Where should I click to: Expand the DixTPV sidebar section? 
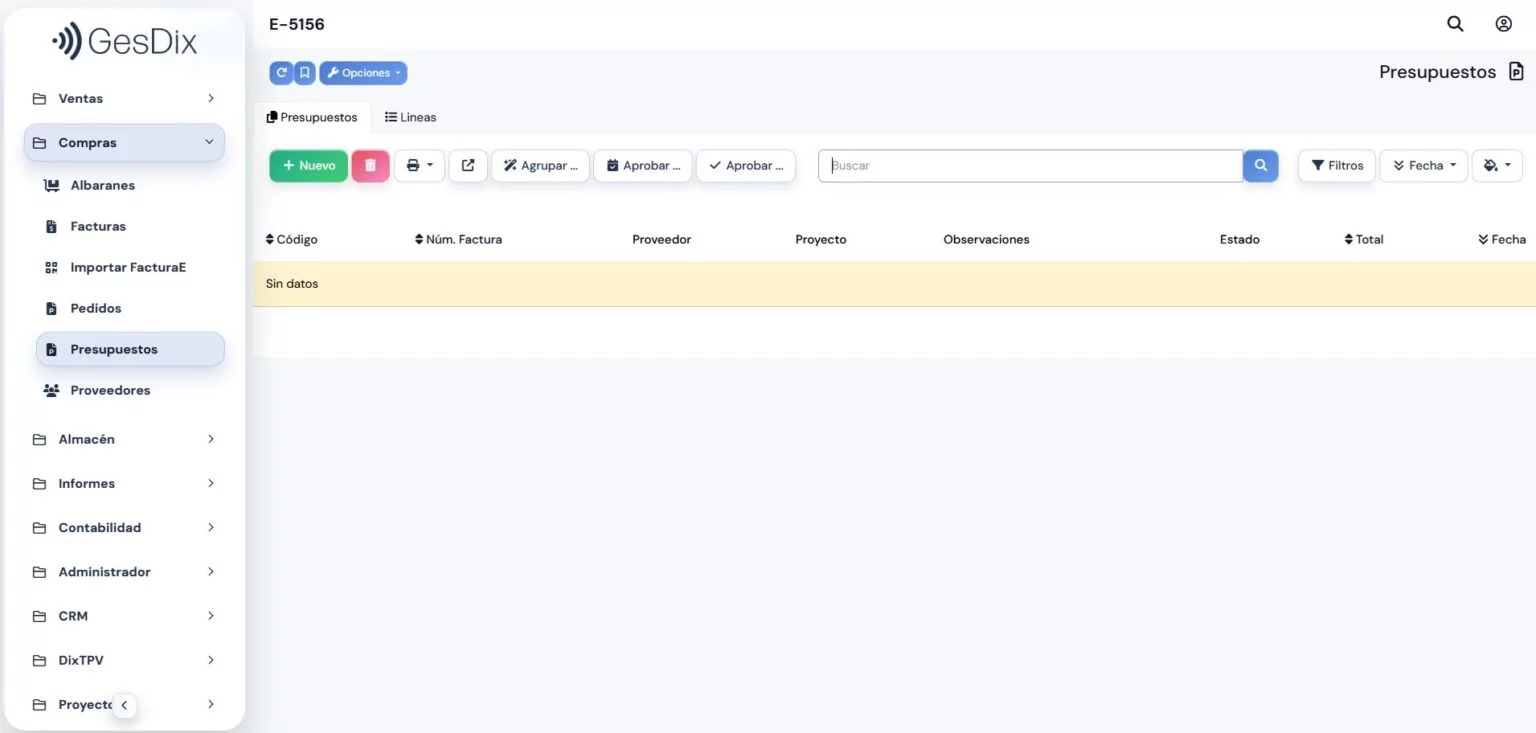click(x=124, y=660)
